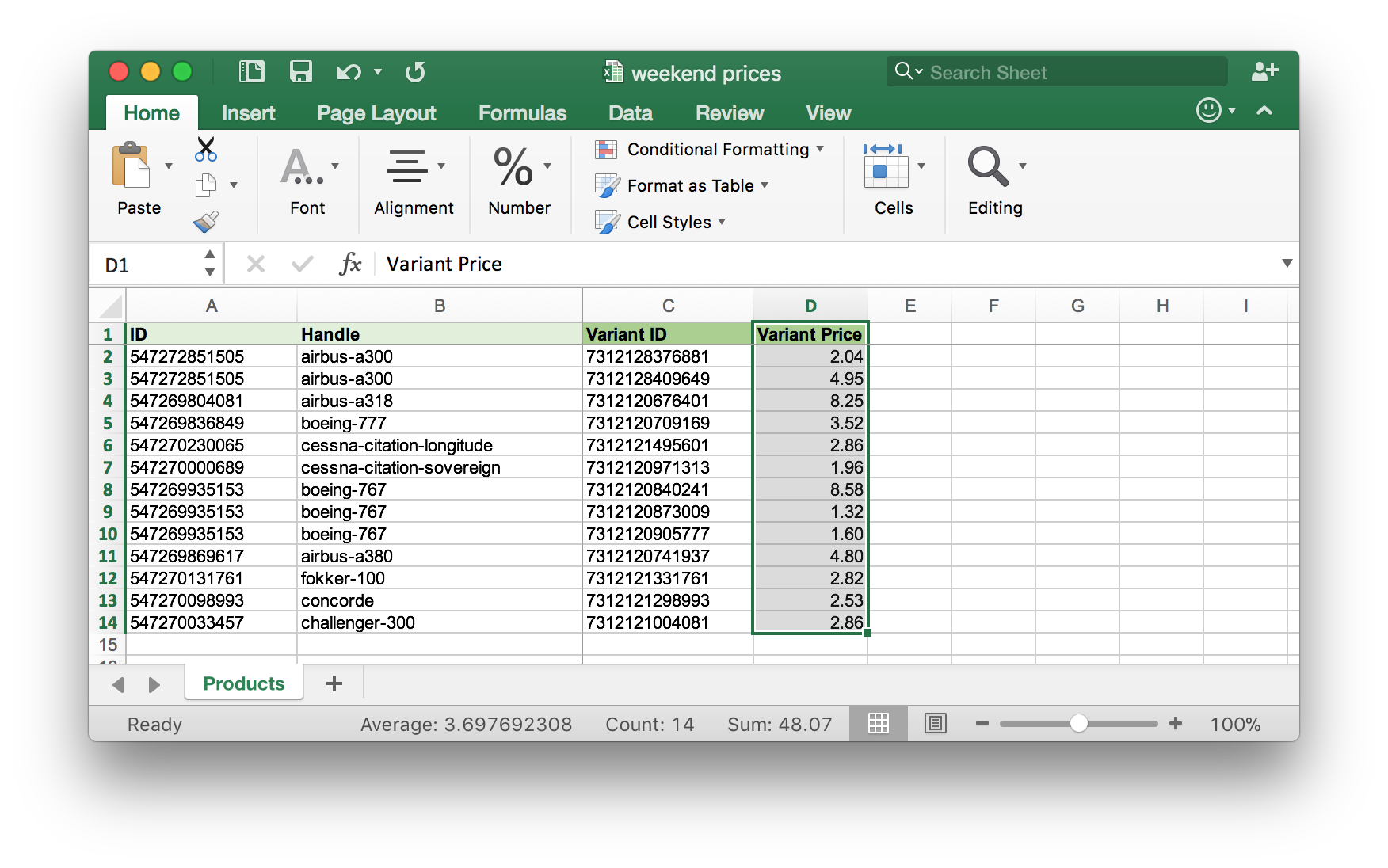Switch to Page Layout view
The width and height of the screenshot is (1388, 868).
936,723
